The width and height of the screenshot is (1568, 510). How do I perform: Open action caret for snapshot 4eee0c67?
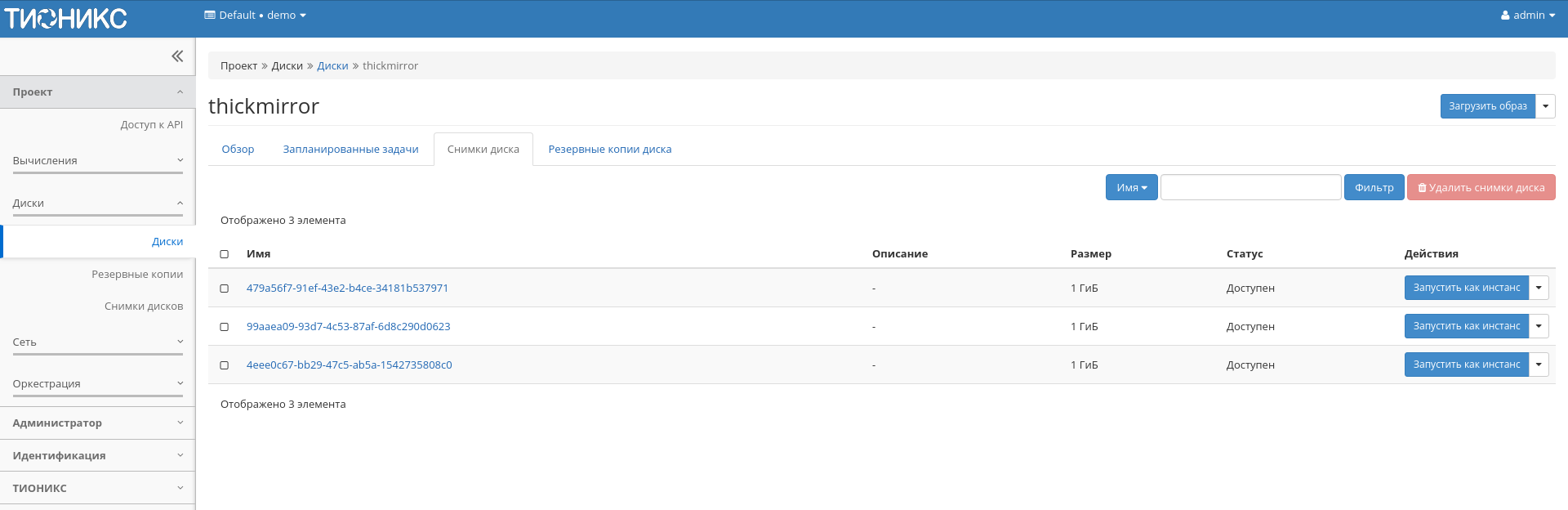click(x=1539, y=365)
